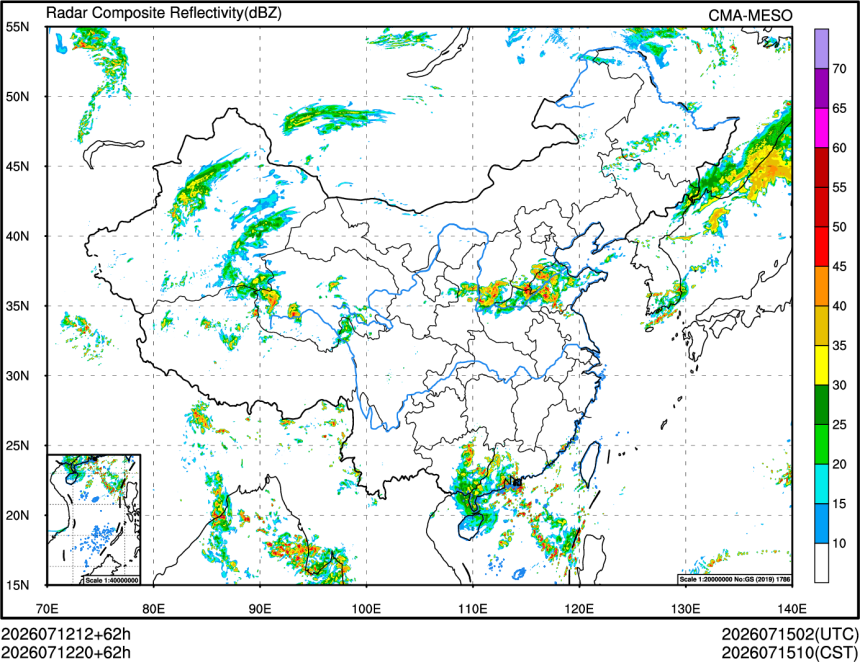Click the cyan 15-20 dBZ legend swatch
The width and height of the screenshot is (860, 662).
pos(822,483)
